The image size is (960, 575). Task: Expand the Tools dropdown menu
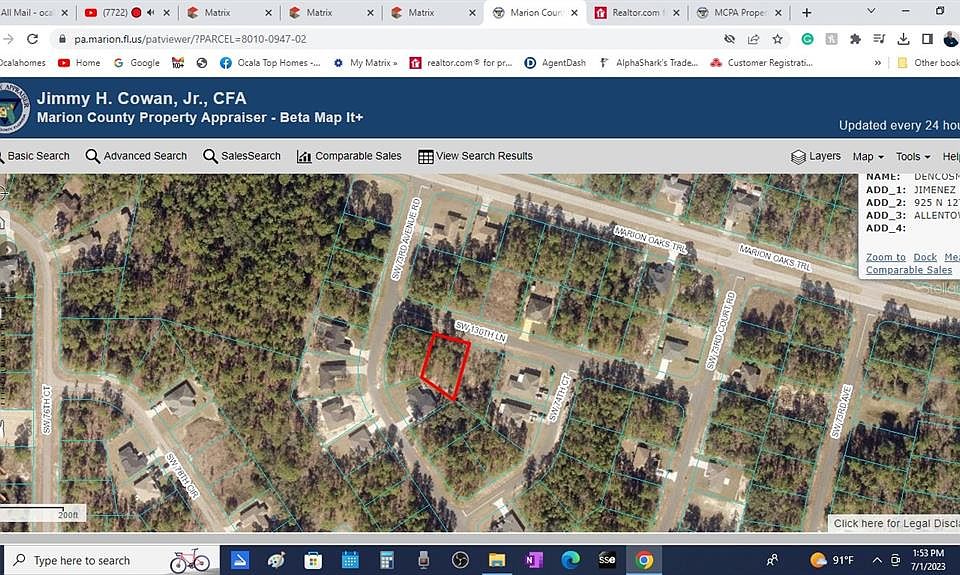[913, 157]
